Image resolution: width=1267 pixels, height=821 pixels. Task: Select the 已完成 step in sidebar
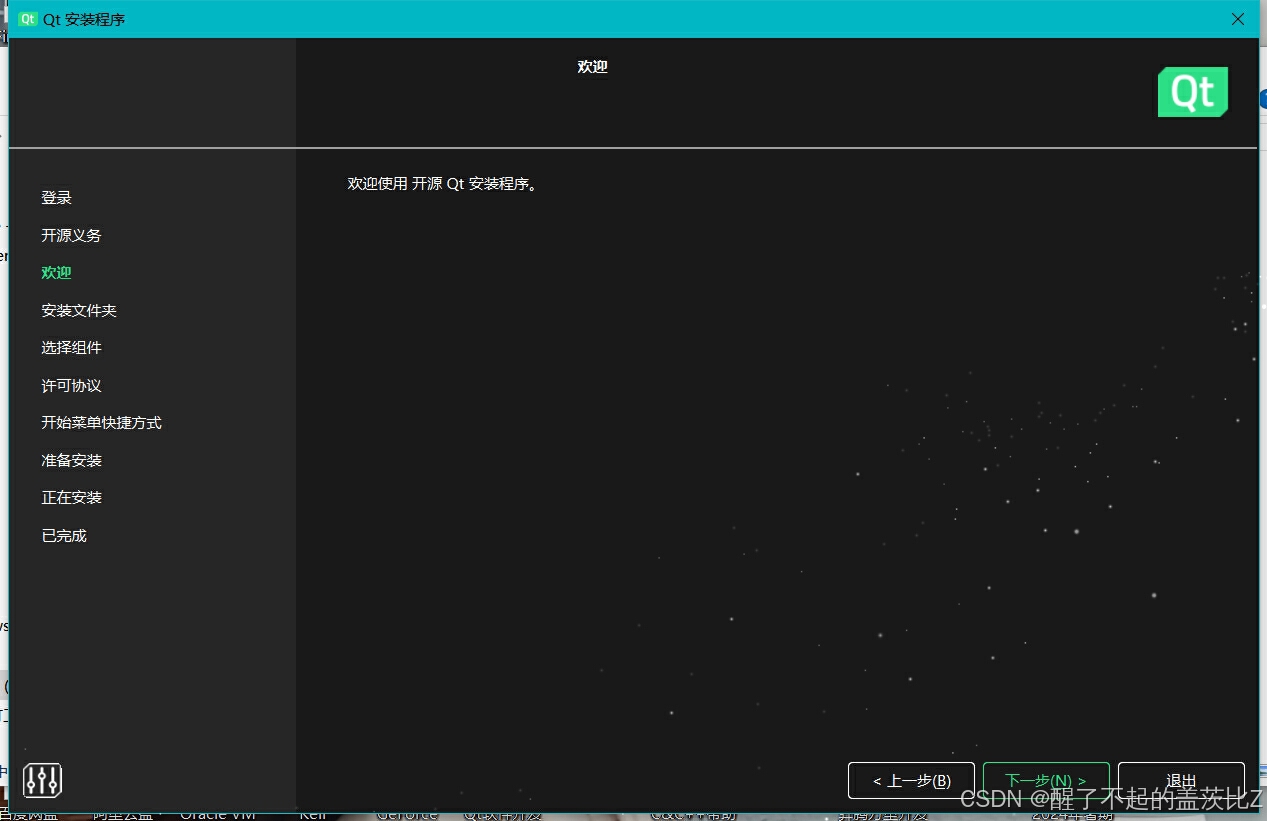click(x=64, y=536)
